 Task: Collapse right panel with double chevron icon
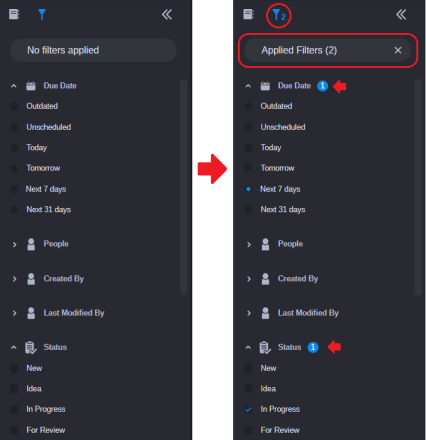coord(401,15)
